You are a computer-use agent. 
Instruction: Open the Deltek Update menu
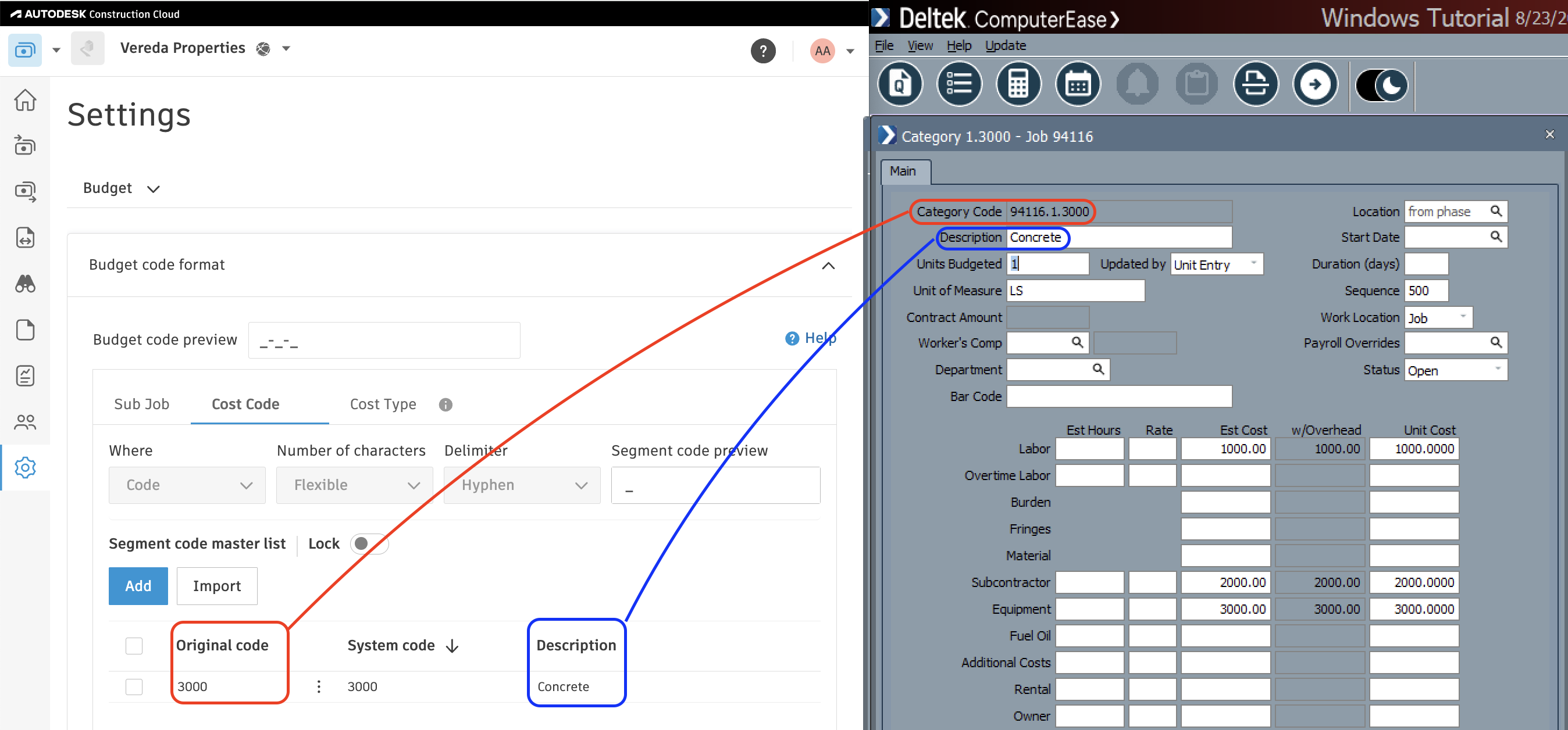pyautogui.click(x=1005, y=45)
